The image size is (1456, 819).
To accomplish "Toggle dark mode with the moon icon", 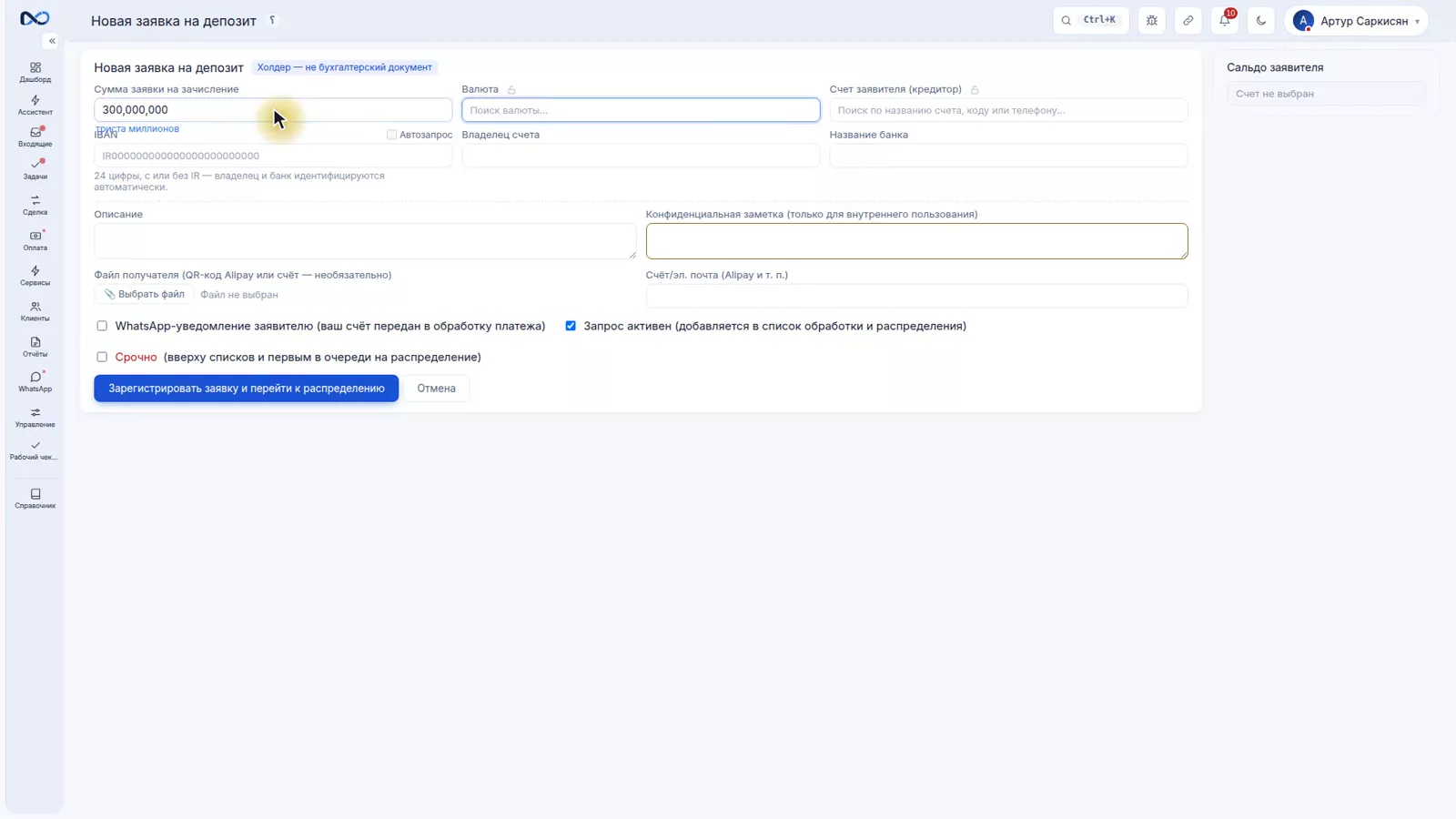I will [1261, 20].
